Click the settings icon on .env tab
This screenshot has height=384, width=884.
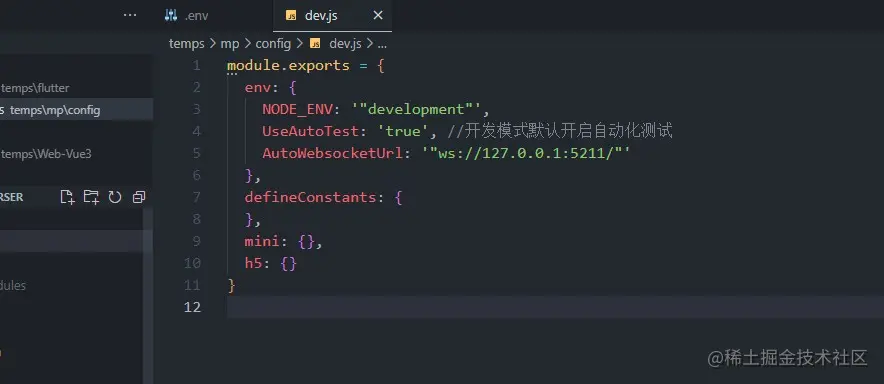pyautogui.click(x=171, y=16)
